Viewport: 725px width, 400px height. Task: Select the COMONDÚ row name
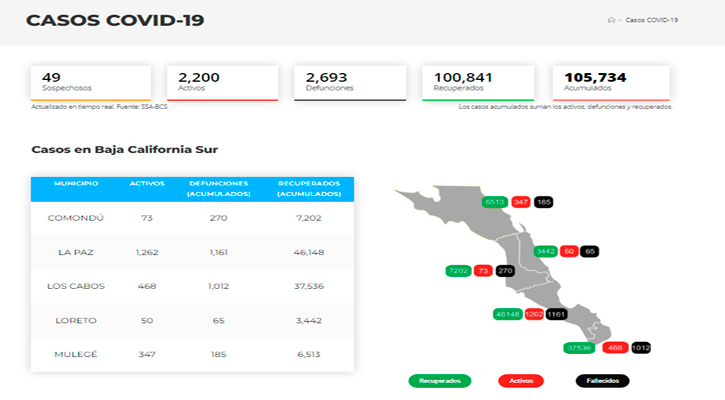(x=76, y=218)
